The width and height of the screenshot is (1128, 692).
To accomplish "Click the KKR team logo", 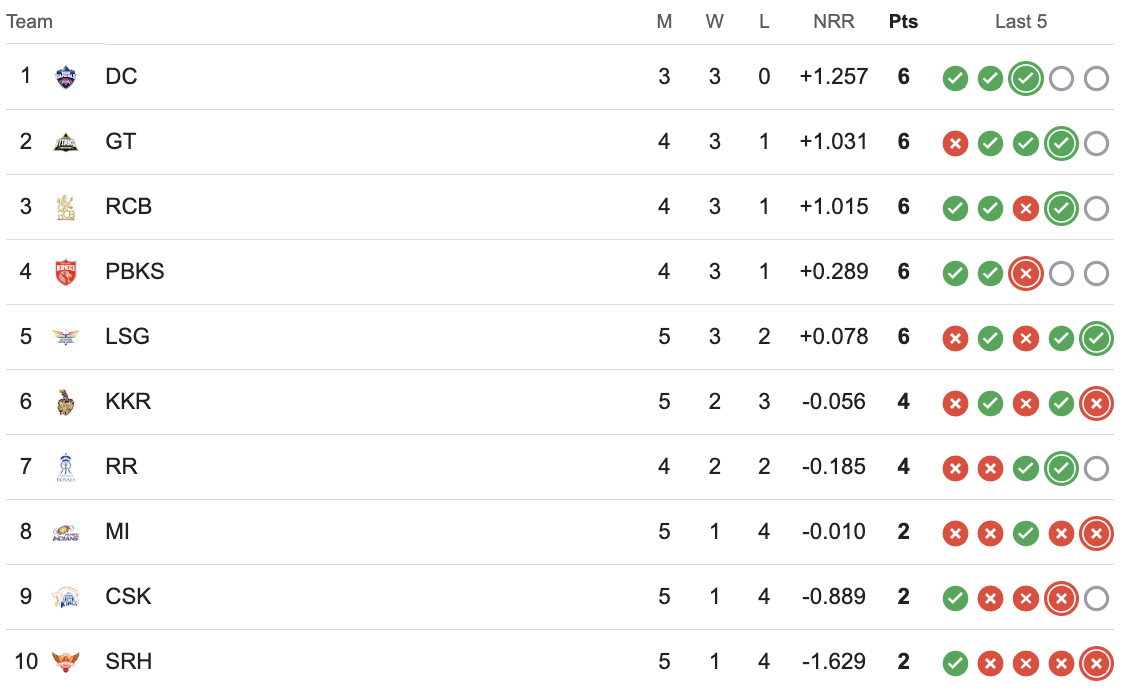I will click(x=65, y=402).
